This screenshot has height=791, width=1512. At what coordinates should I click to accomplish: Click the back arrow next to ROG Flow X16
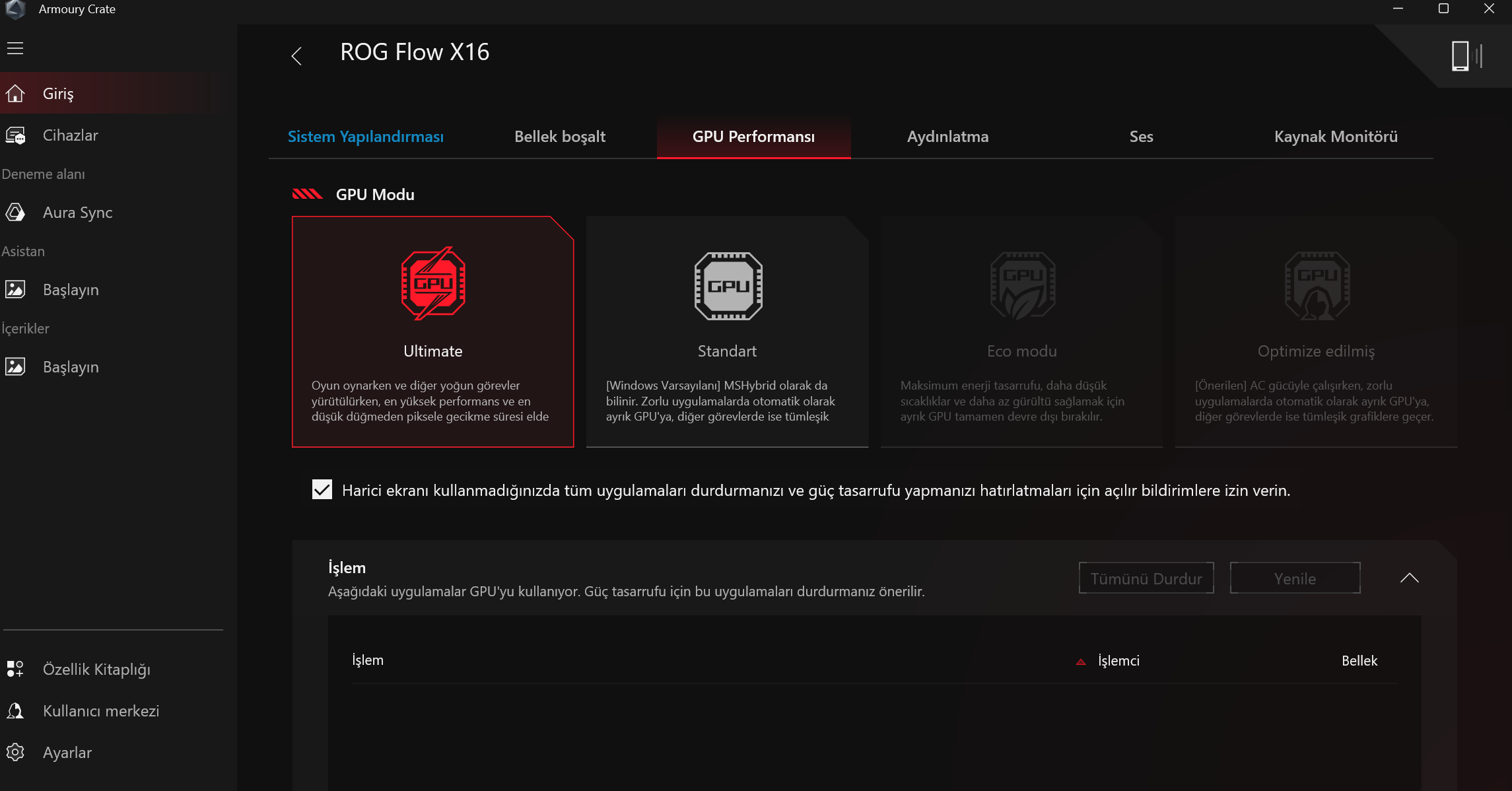(x=296, y=55)
